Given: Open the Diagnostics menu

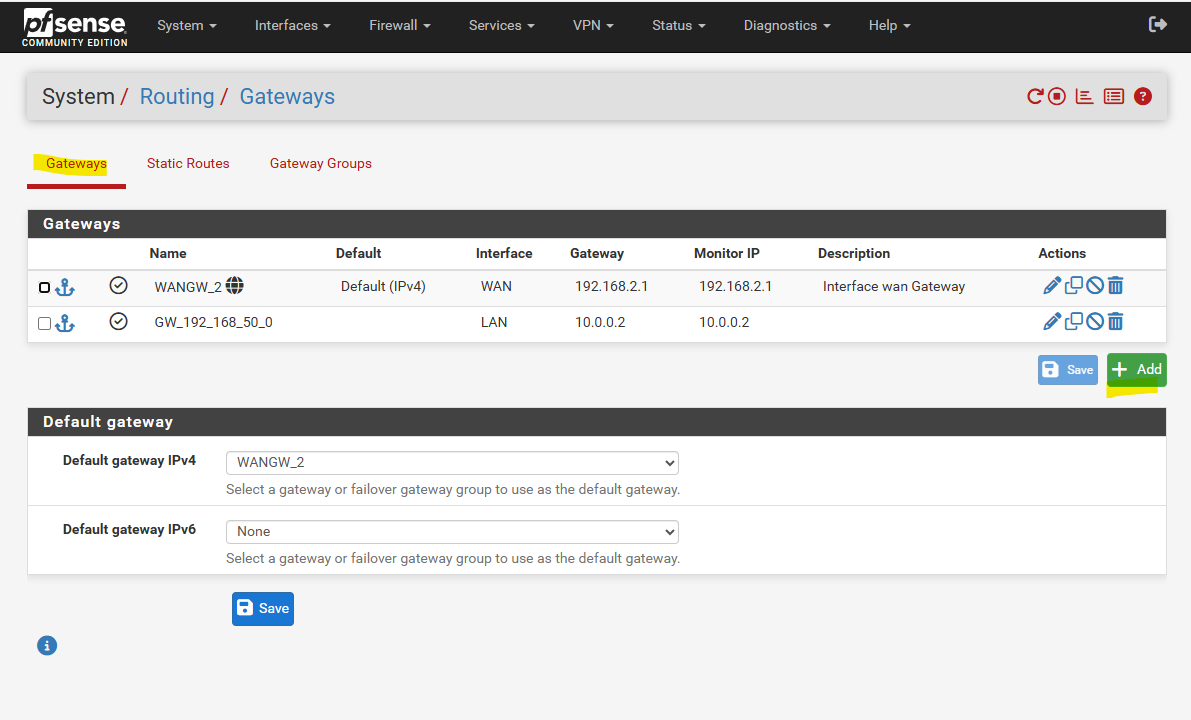Looking at the screenshot, I should [787, 25].
